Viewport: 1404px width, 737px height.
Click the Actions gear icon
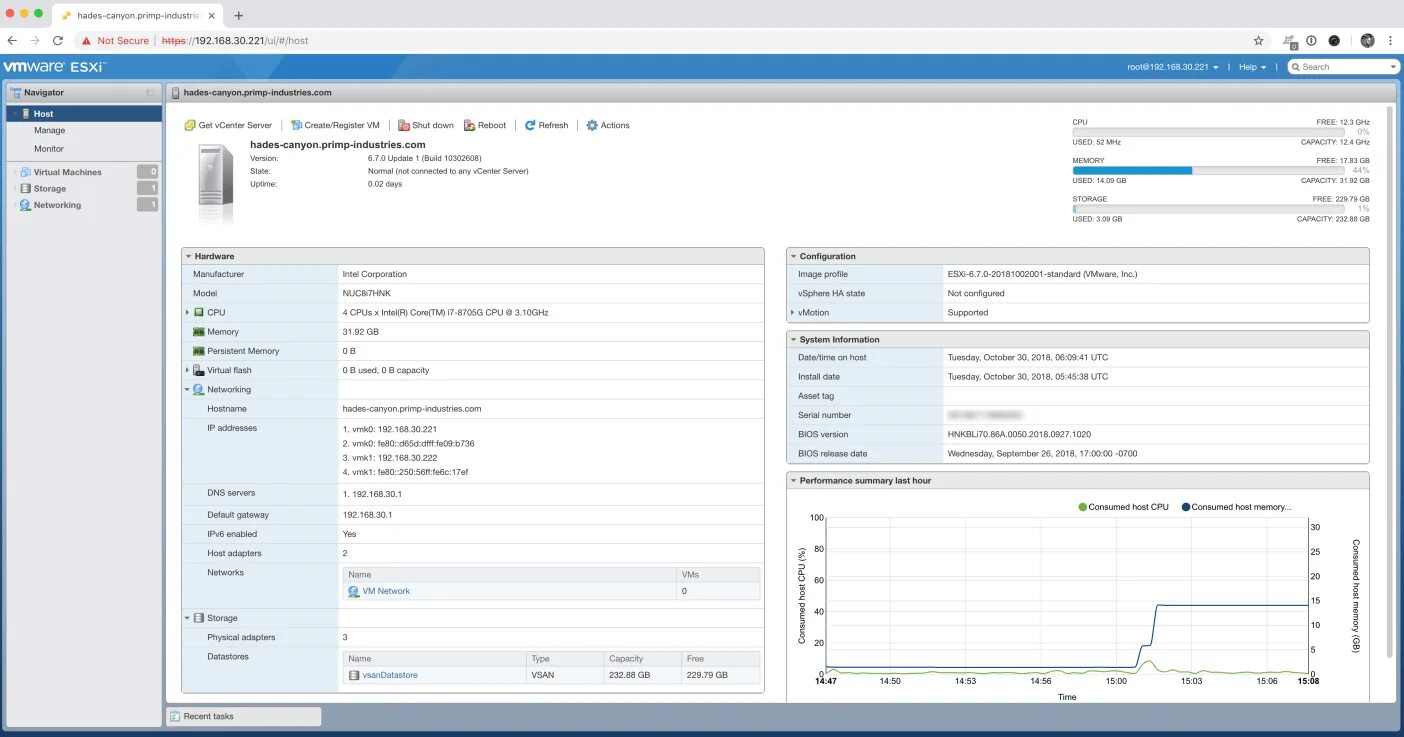click(592, 125)
